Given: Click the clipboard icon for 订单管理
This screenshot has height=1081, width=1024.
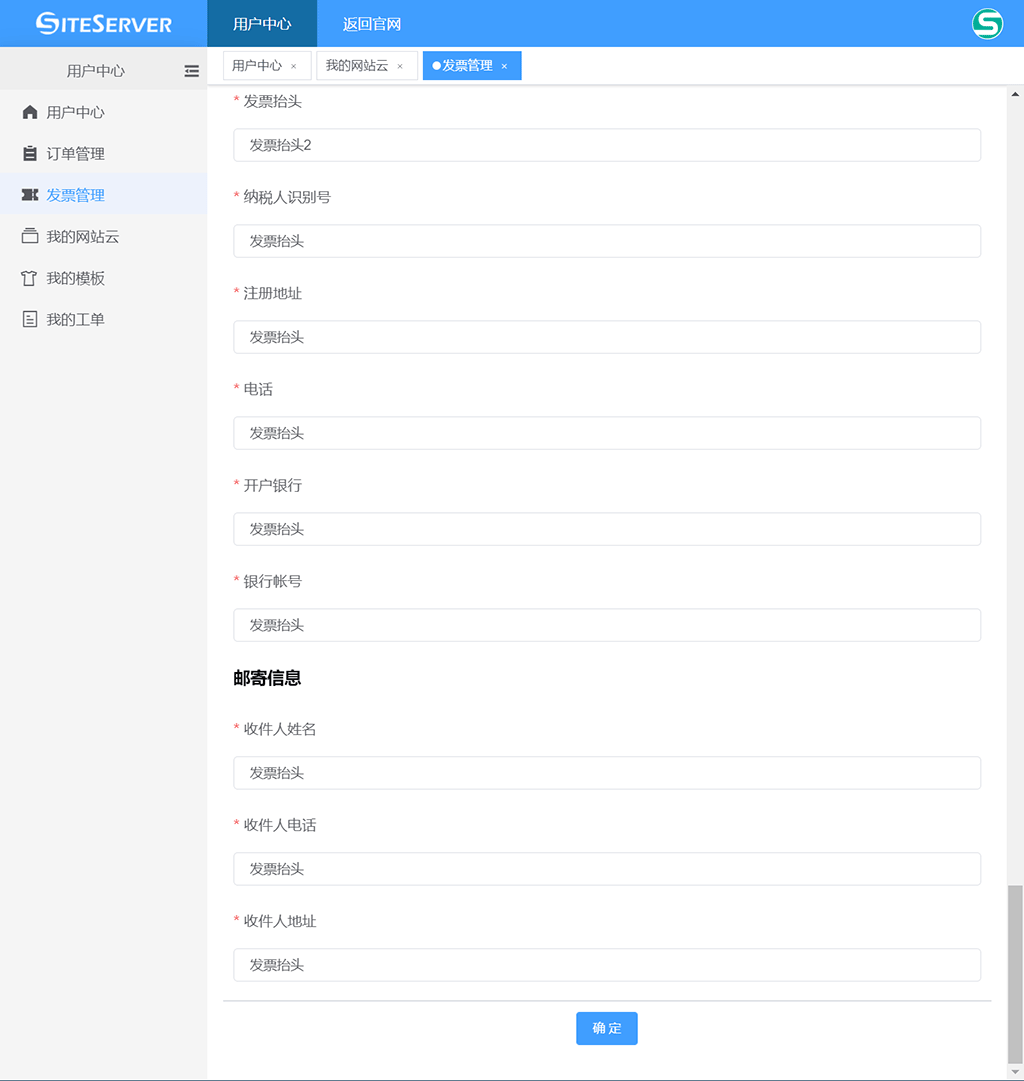Looking at the screenshot, I should [30, 154].
